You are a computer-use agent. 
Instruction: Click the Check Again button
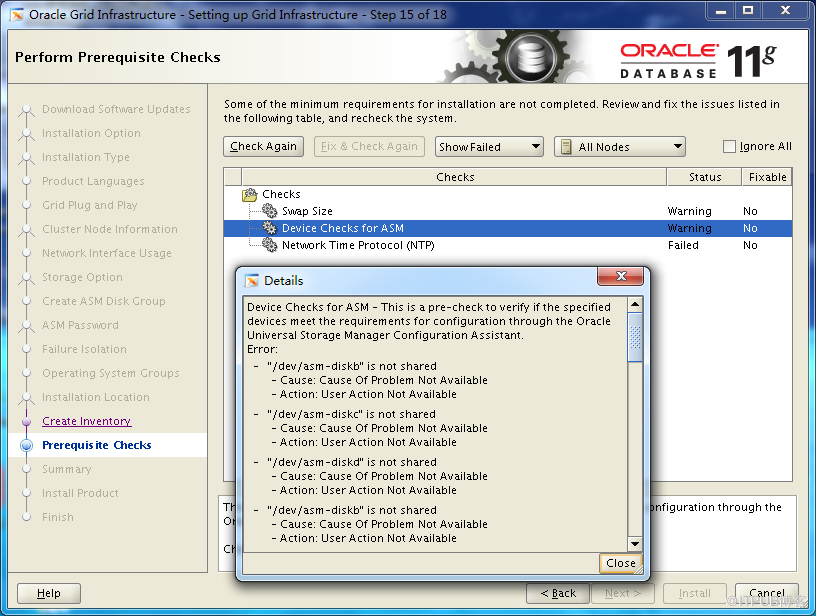point(263,147)
